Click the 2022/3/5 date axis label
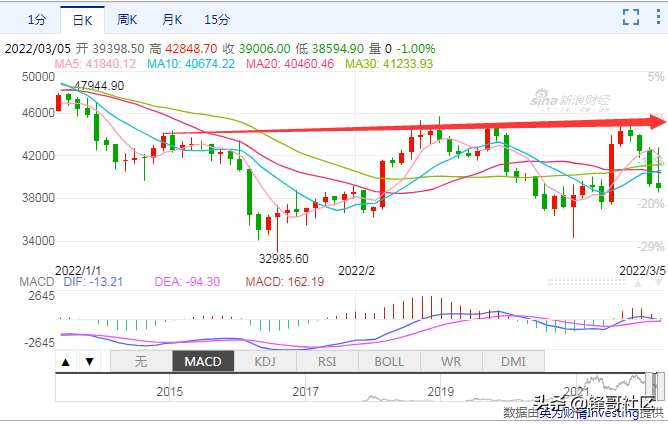This screenshot has height=424, width=668. (x=642, y=271)
